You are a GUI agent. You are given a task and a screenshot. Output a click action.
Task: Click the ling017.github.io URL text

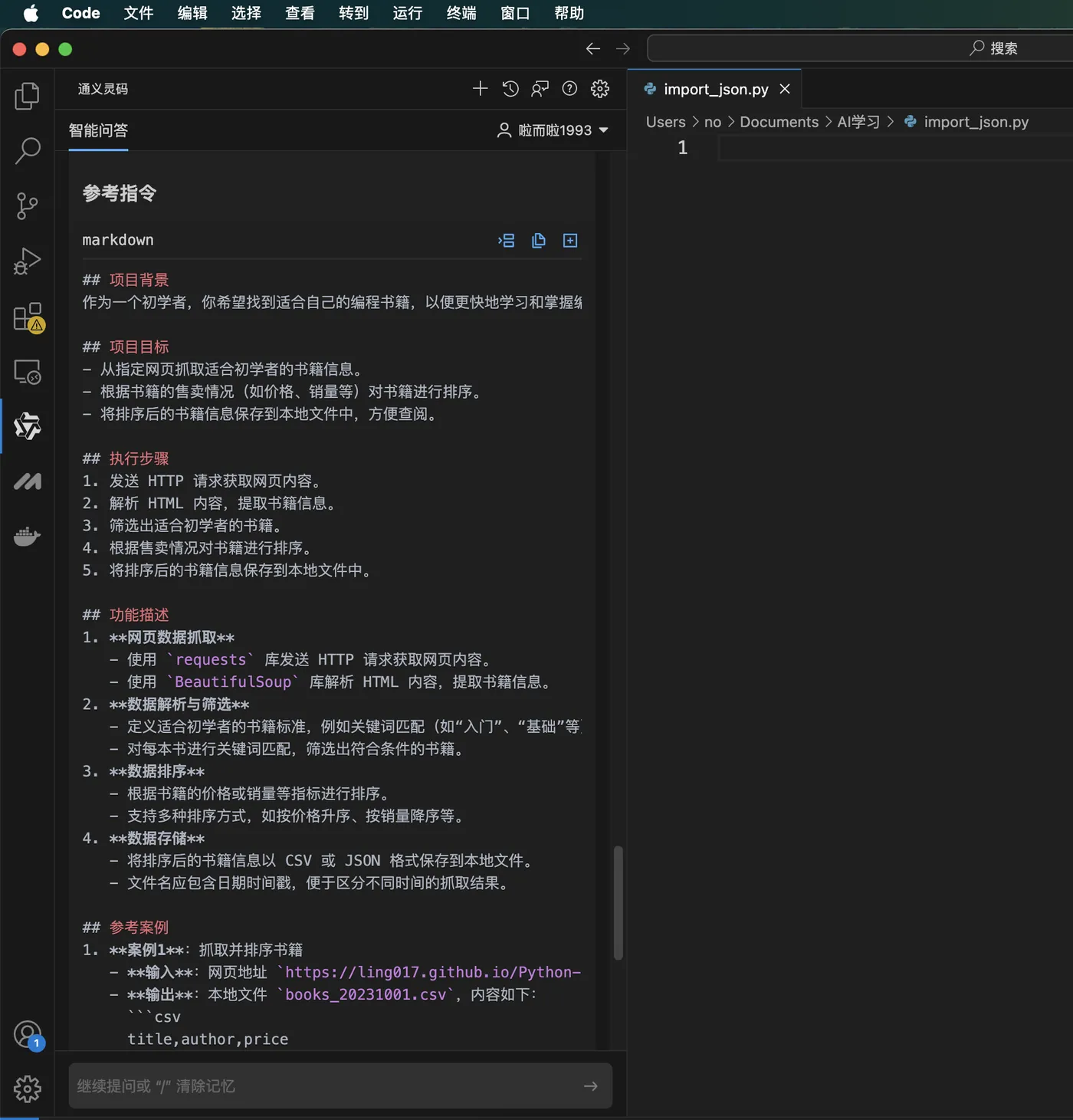tap(433, 972)
